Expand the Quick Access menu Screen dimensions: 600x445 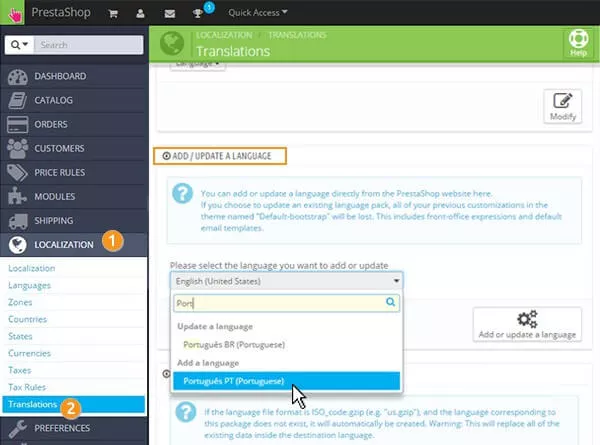tap(258, 13)
